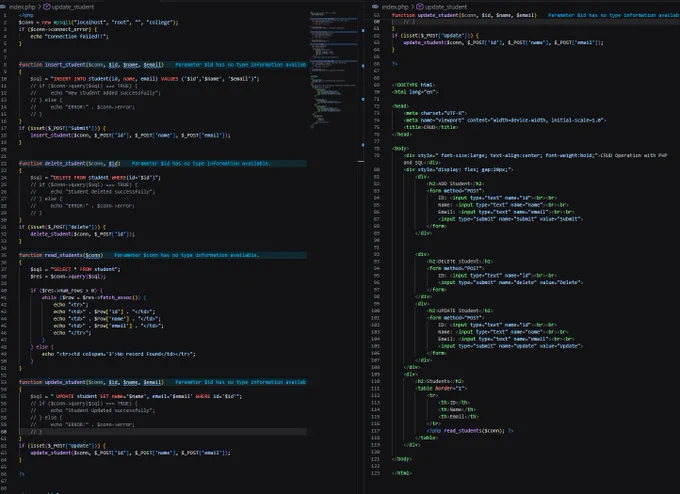Click the isset($_POST['submit']) line
680x494 pixels.
62,128
